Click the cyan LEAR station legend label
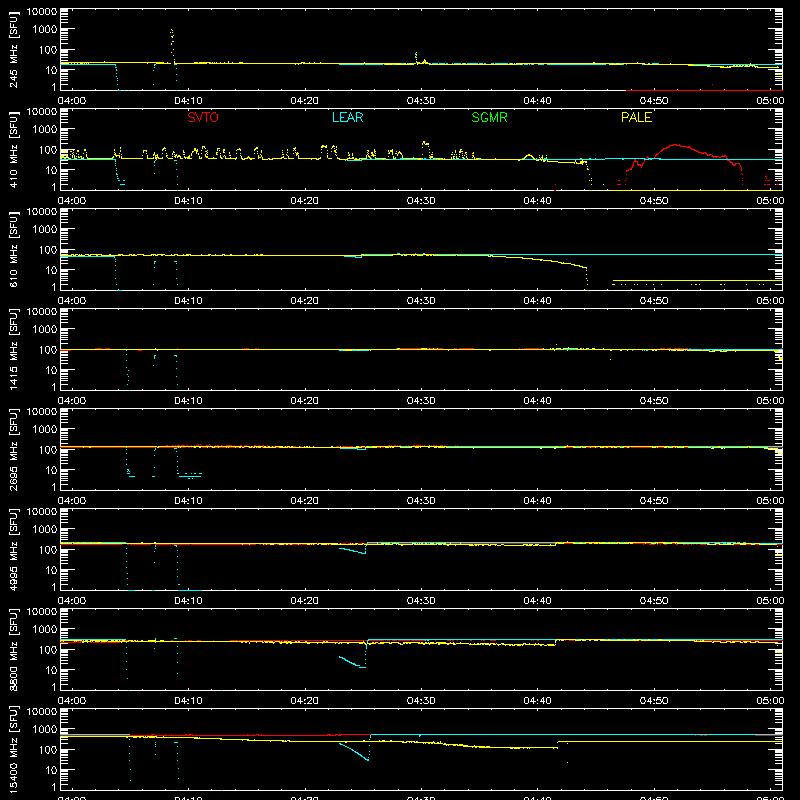The width and height of the screenshot is (800, 800). pyautogui.click(x=347, y=117)
